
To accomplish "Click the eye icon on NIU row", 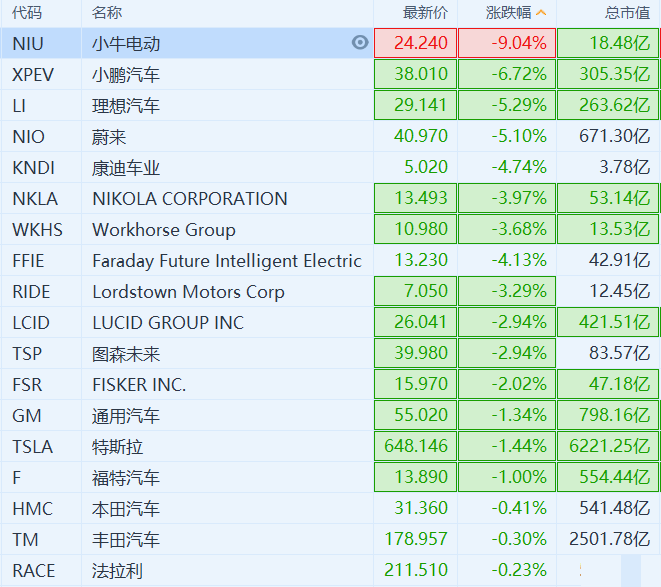I will (360, 43).
